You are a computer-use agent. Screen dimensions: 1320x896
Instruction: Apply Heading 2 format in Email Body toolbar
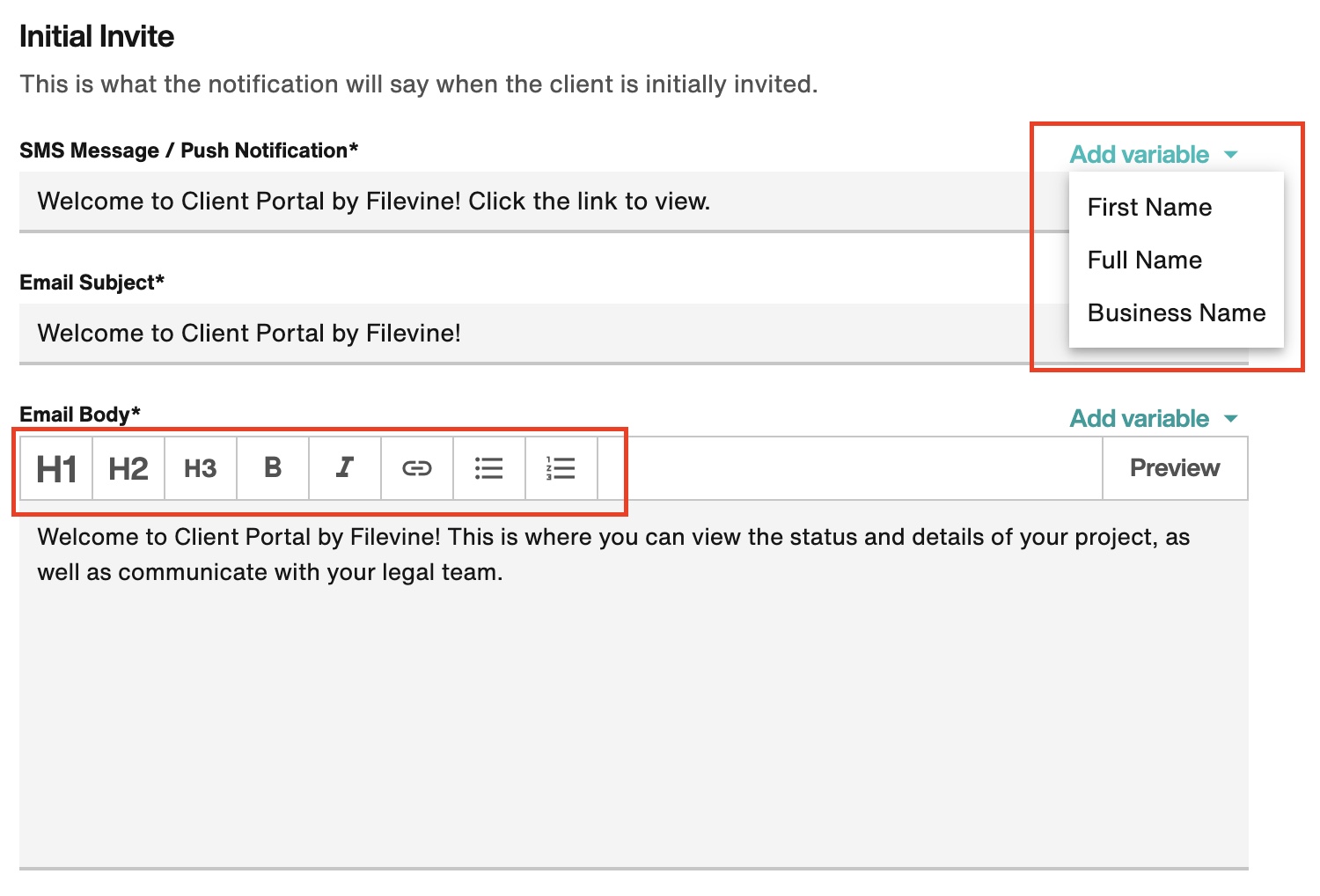click(128, 468)
